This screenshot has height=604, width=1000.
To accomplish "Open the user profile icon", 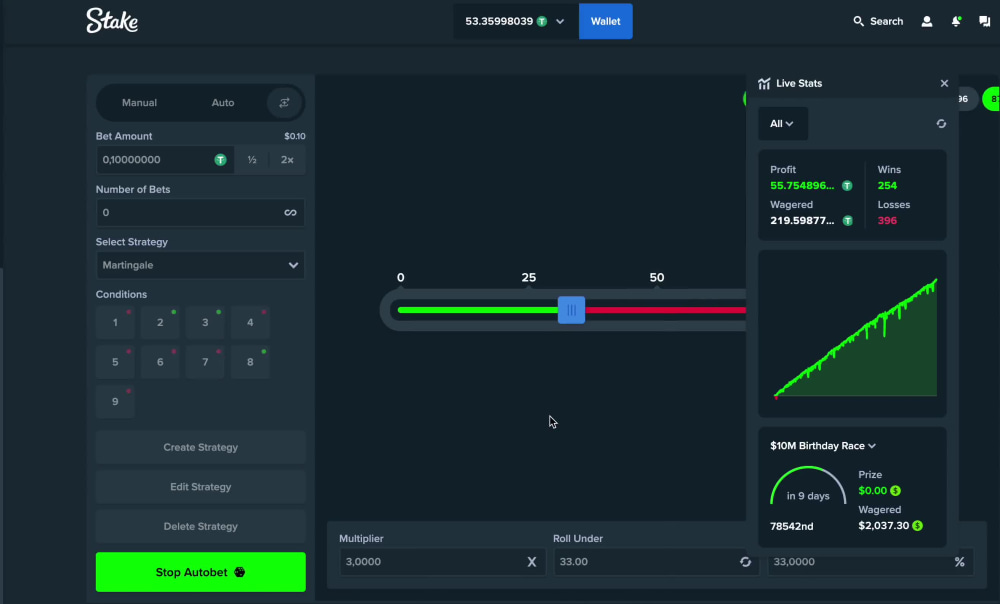I will (927, 21).
